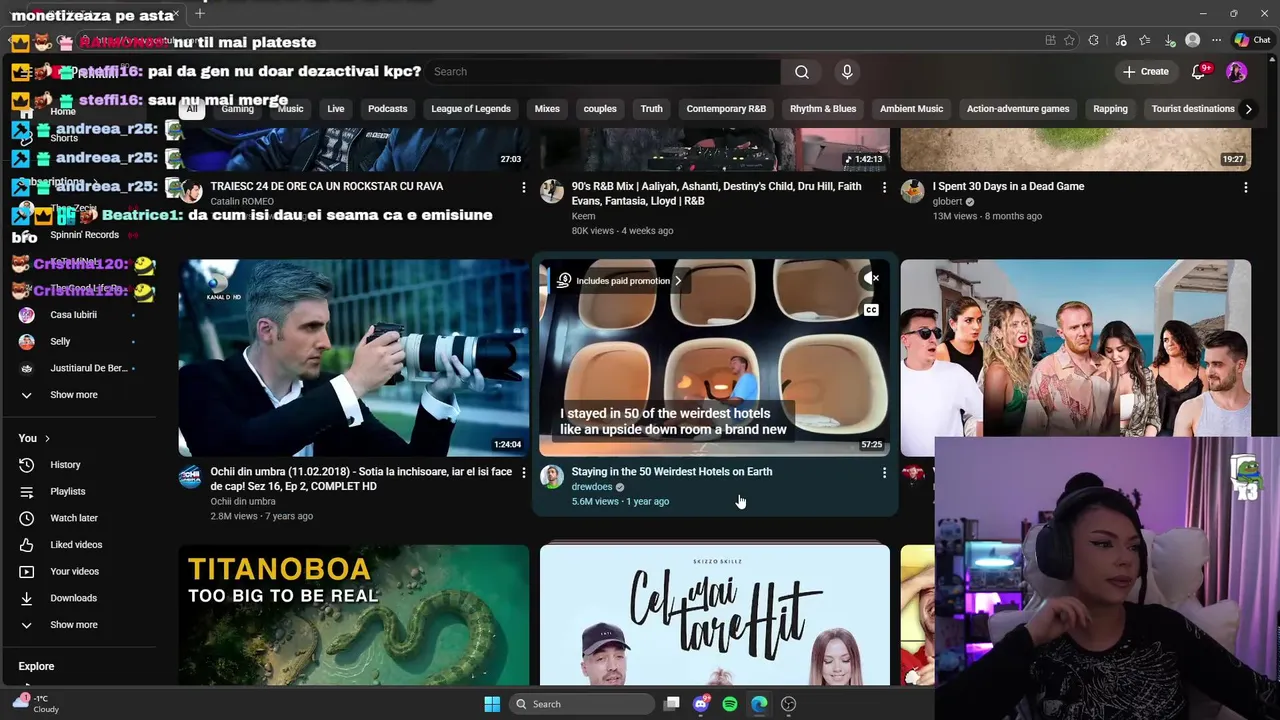Open Spotify from taskbar
This screenshot has width=1280, height=720.
[x=730, y=704]
